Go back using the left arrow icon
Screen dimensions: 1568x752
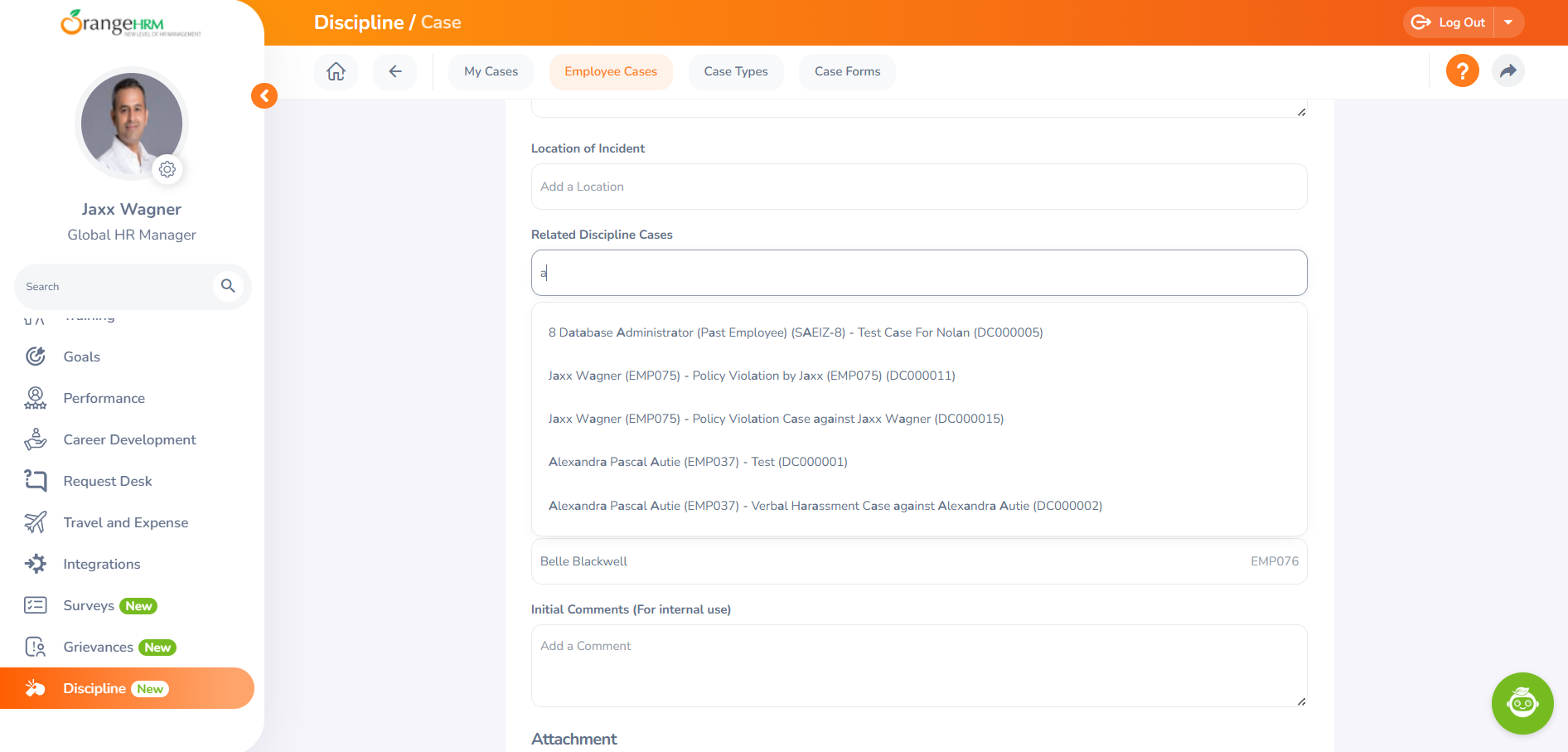[x=395, y=71]
